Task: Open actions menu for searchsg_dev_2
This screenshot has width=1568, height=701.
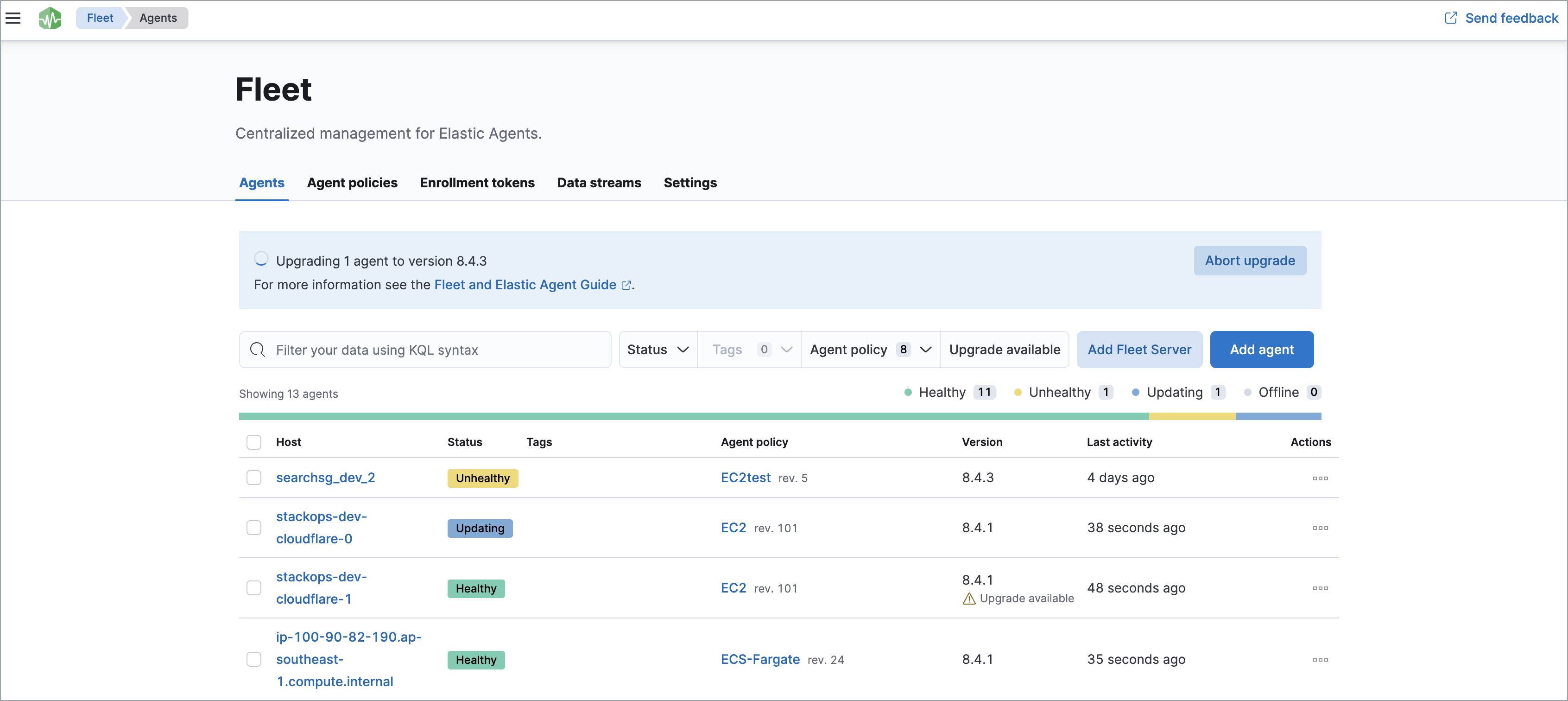Action: coord(1320,478)
